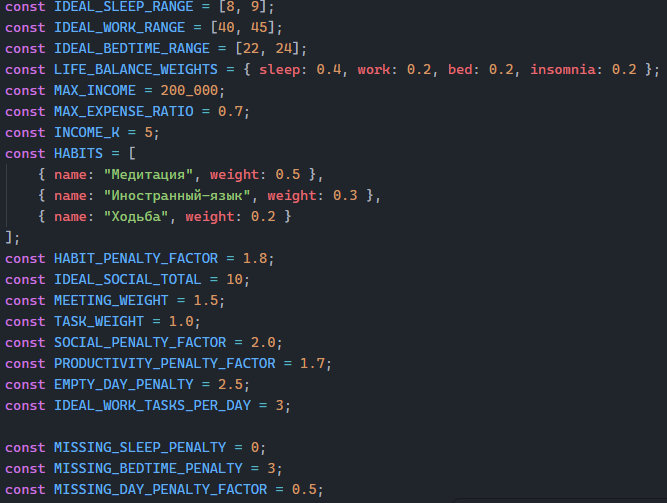Screen dimensions: 667x503
Task: Click the SOCIAL_PENALTY_FACTOR constant
Action: click(x=140, y=343)
